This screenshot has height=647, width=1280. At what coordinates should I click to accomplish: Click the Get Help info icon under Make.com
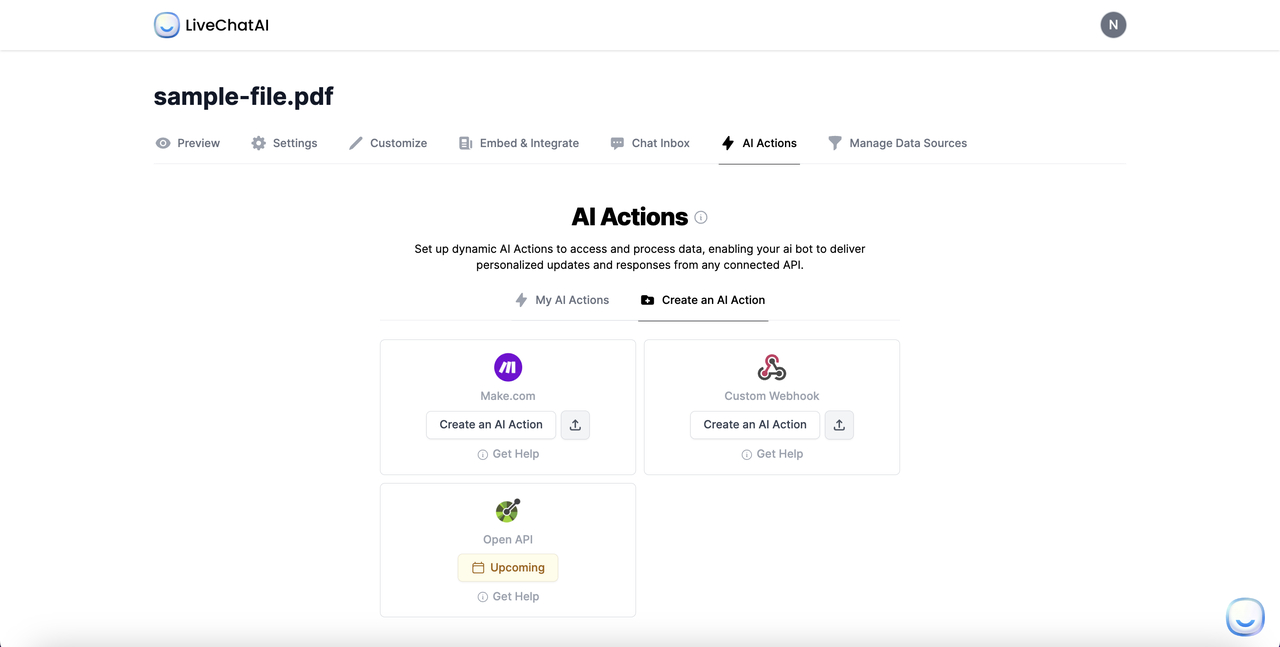482,453
